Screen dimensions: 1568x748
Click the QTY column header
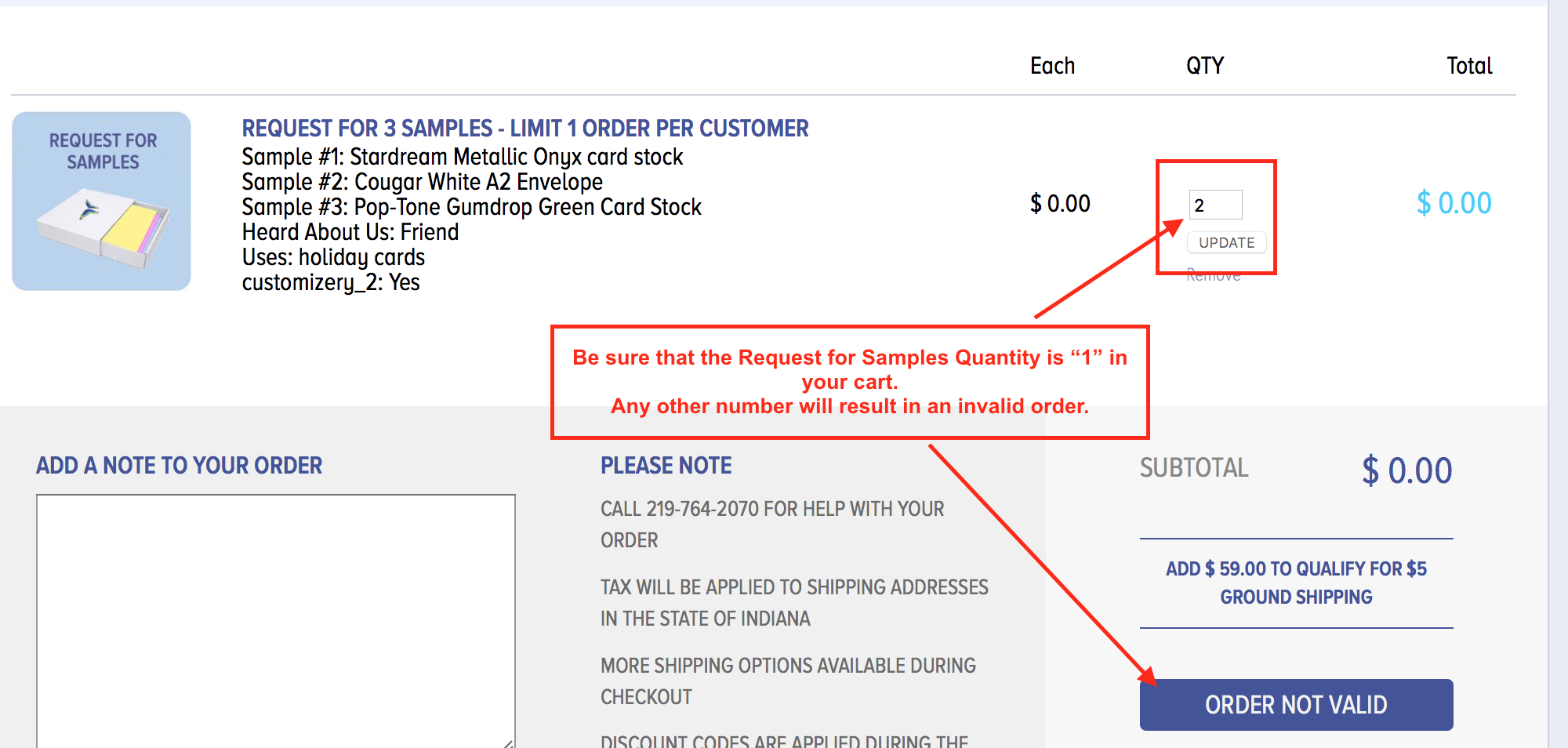(x=1203, y=66)
